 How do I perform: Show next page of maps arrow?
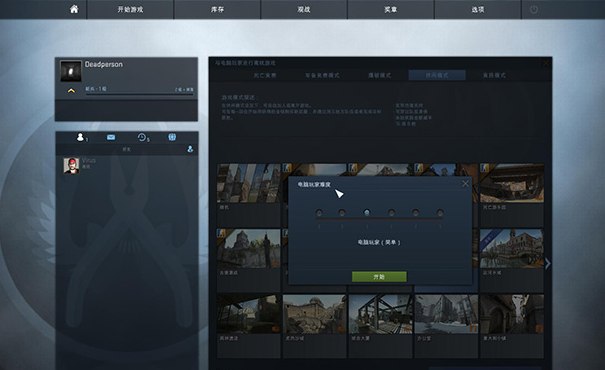(x=548, y=264)
